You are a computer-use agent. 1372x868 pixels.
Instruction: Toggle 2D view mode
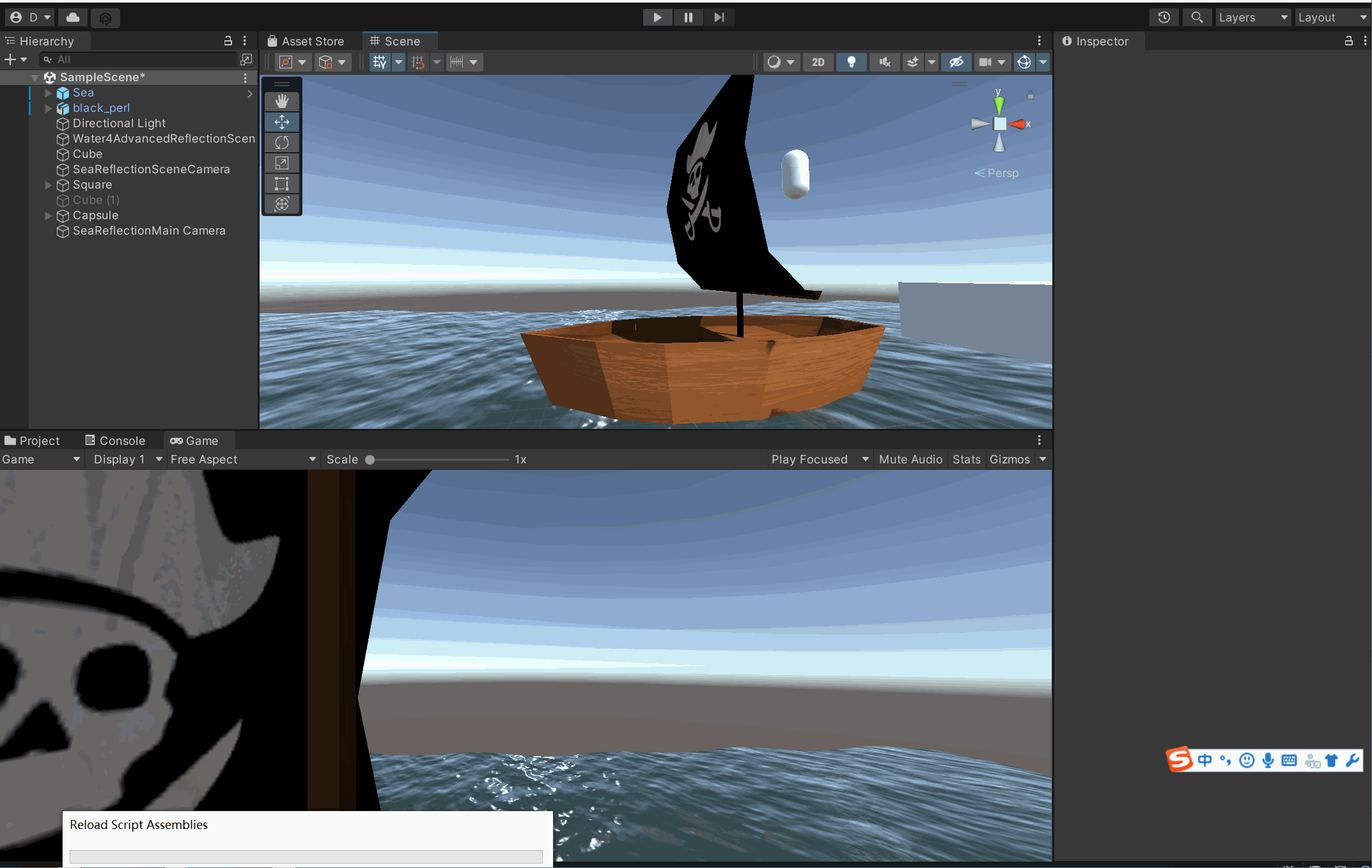point(818,62)
